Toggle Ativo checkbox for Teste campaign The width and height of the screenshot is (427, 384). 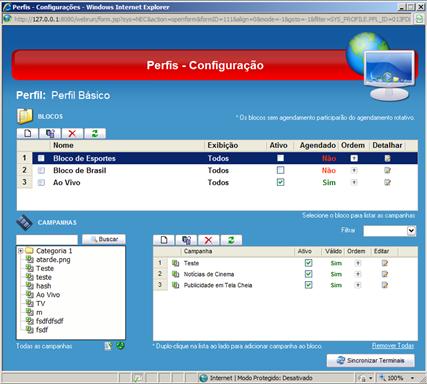pos(308,263)
